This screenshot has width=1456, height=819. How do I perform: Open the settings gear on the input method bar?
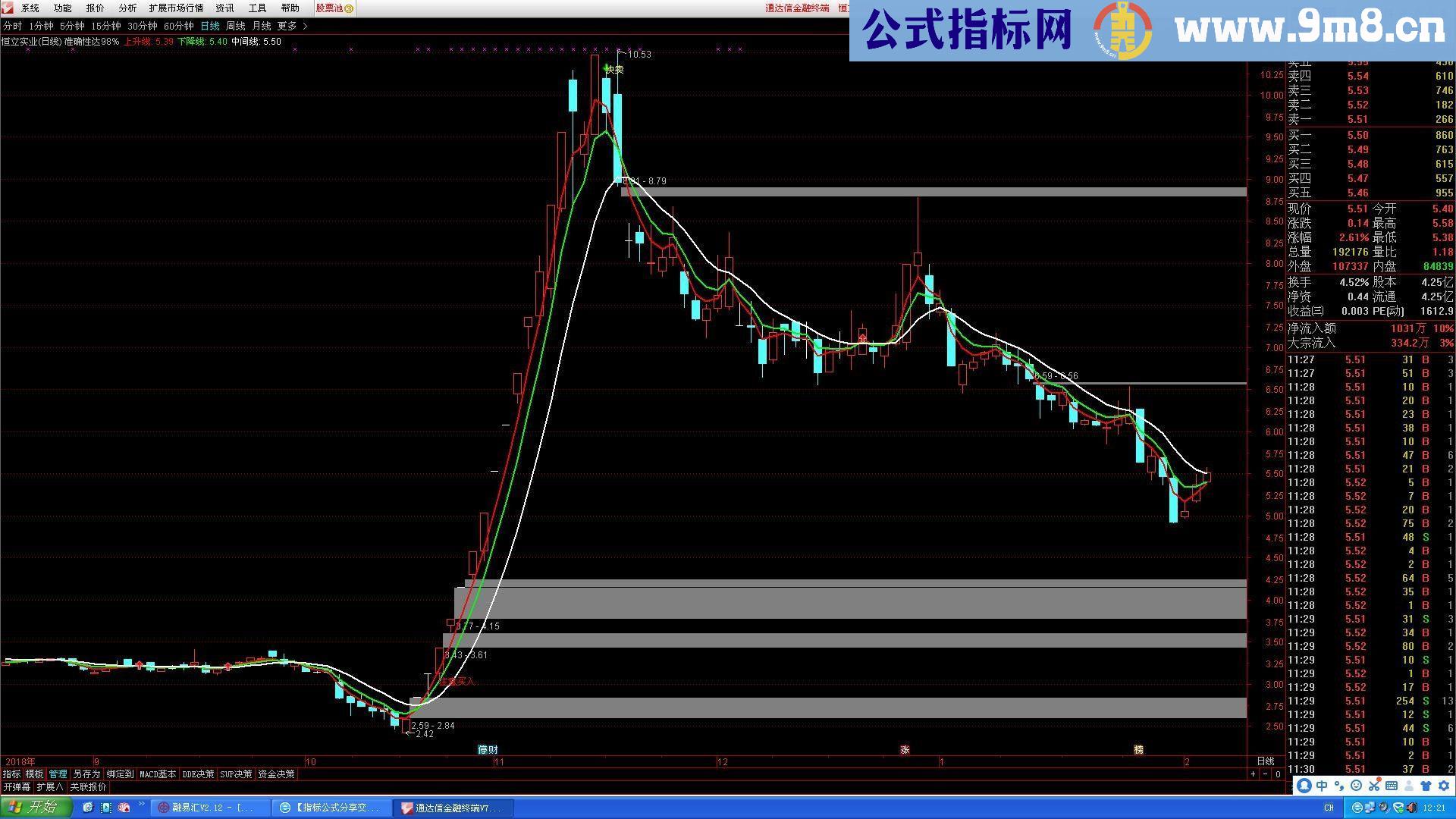click(1443, 786)
